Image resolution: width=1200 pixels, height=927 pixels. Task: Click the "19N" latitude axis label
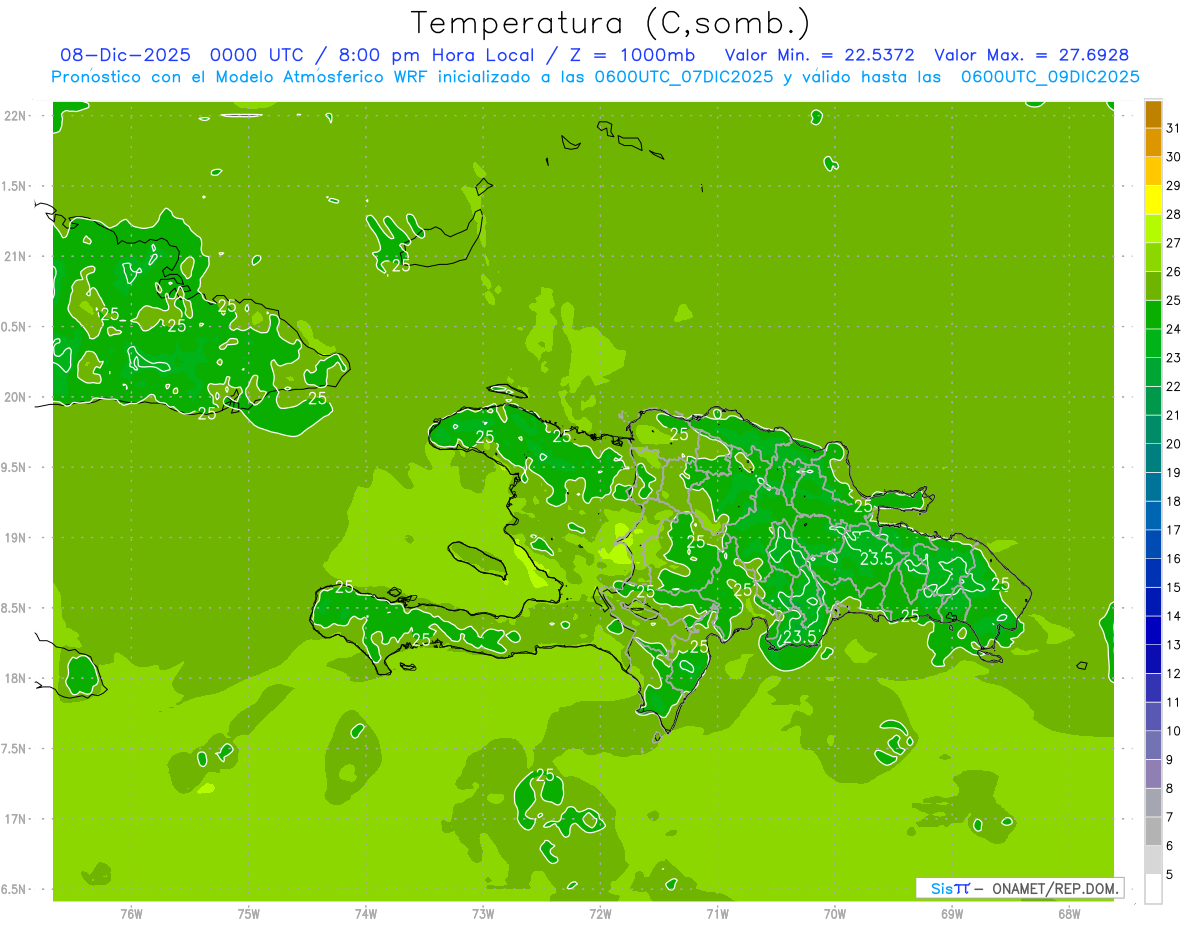tap(15, 537)
